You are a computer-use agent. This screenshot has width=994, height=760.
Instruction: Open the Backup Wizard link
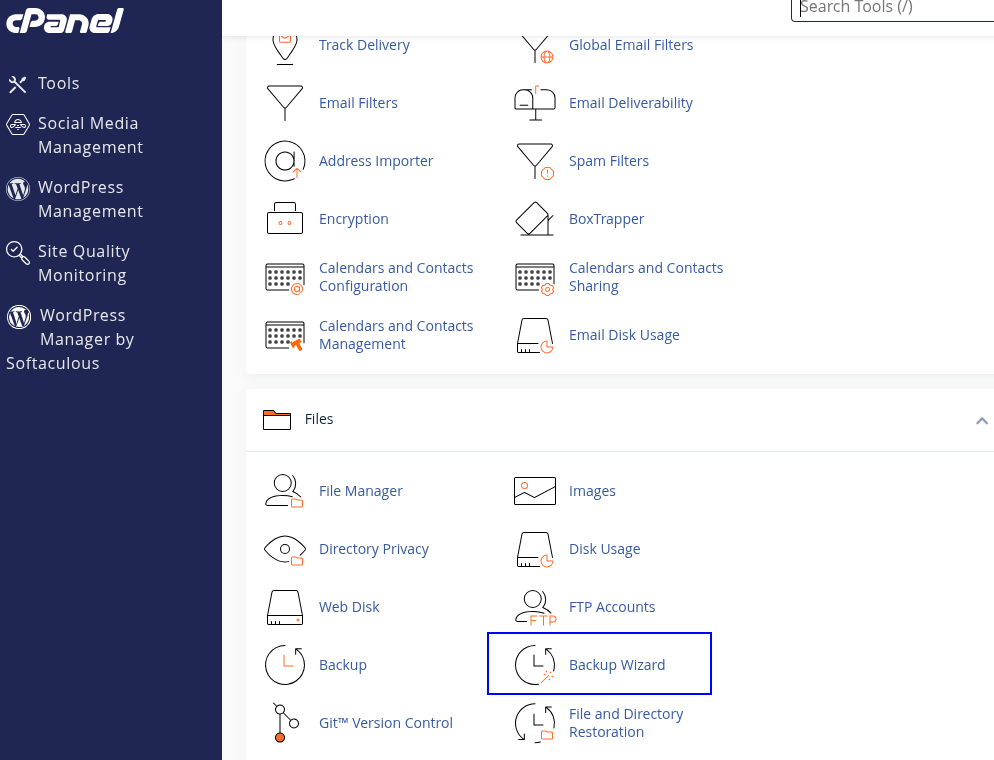coord(617,665)
